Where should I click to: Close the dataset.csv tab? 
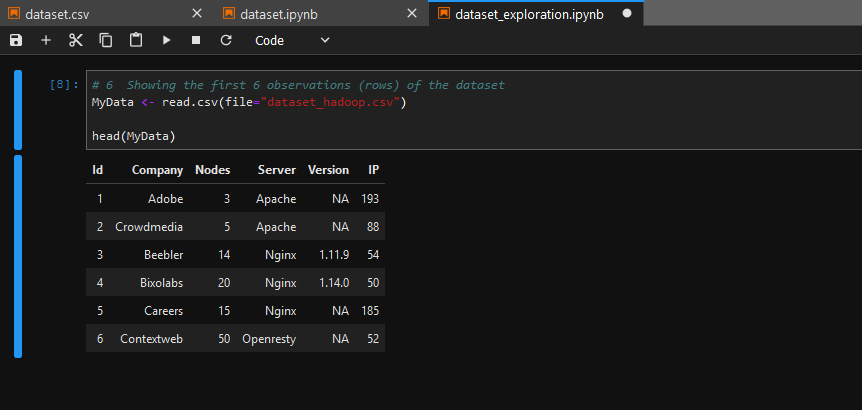tap(197, 14)
